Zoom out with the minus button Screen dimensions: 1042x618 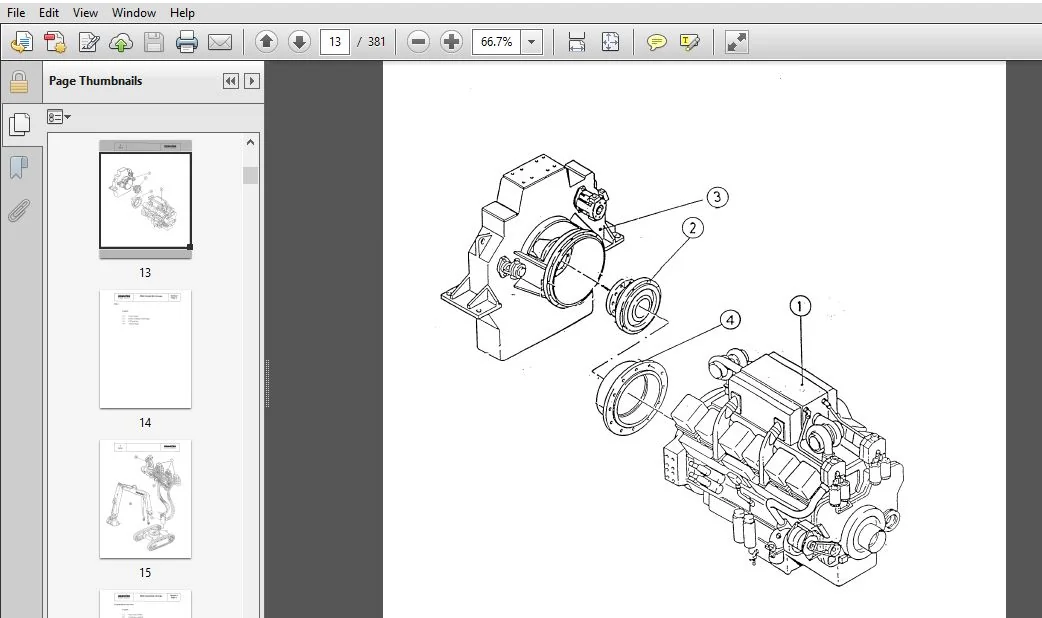(x=419, y=42)
